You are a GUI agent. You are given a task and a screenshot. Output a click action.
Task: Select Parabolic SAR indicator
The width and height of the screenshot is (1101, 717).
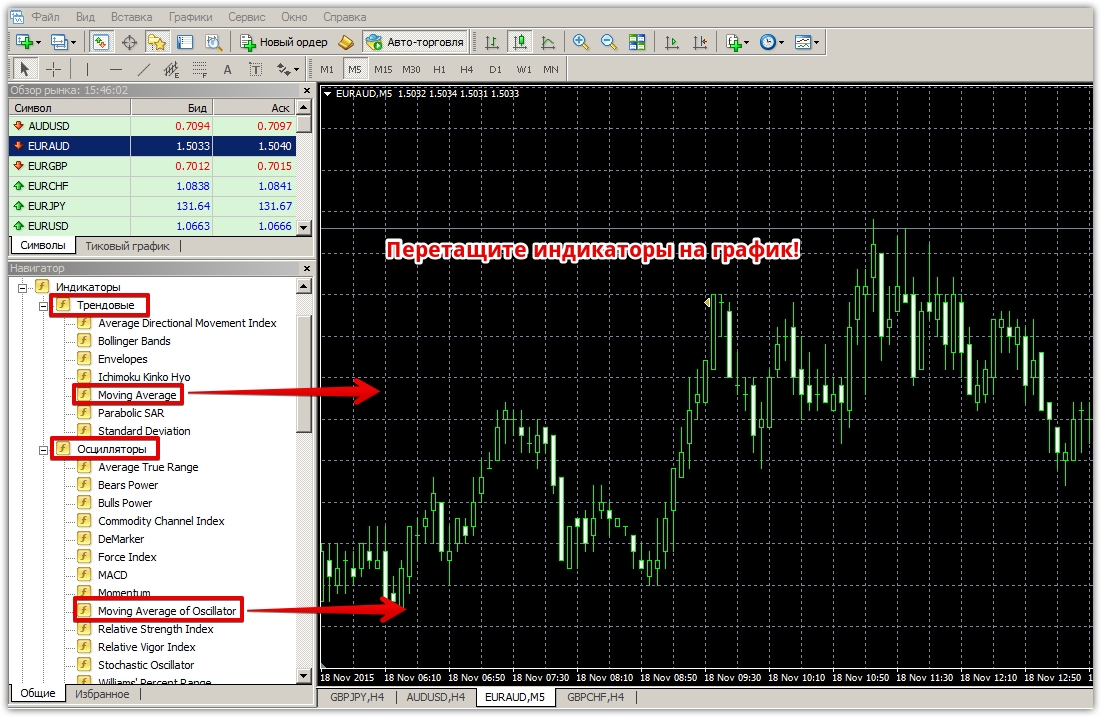tap(131, 413)
